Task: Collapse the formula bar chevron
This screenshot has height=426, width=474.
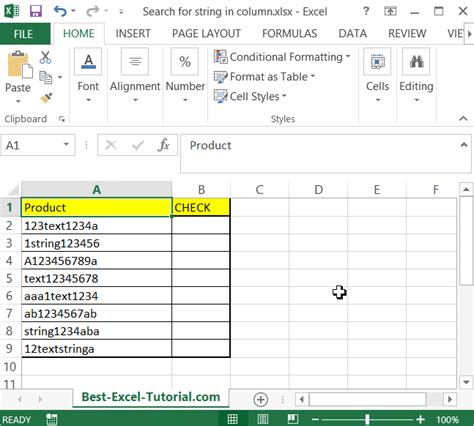Action: pyautogui.click(x=464, y=145)
